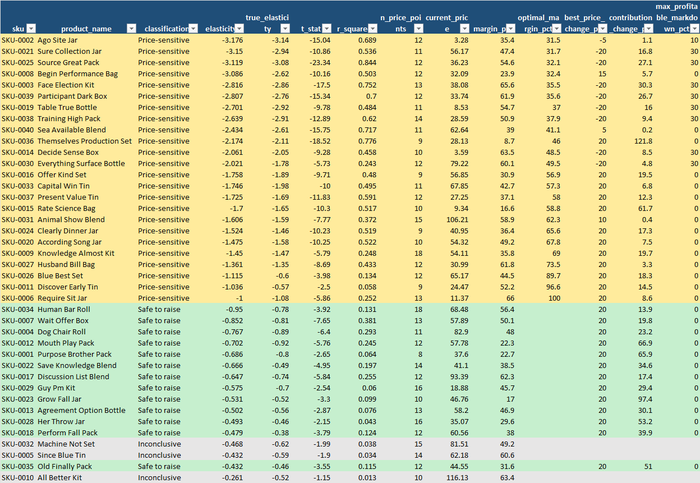Select the Her Throw Jar cell
700x483 pixels.
click(x=86, y=421)
